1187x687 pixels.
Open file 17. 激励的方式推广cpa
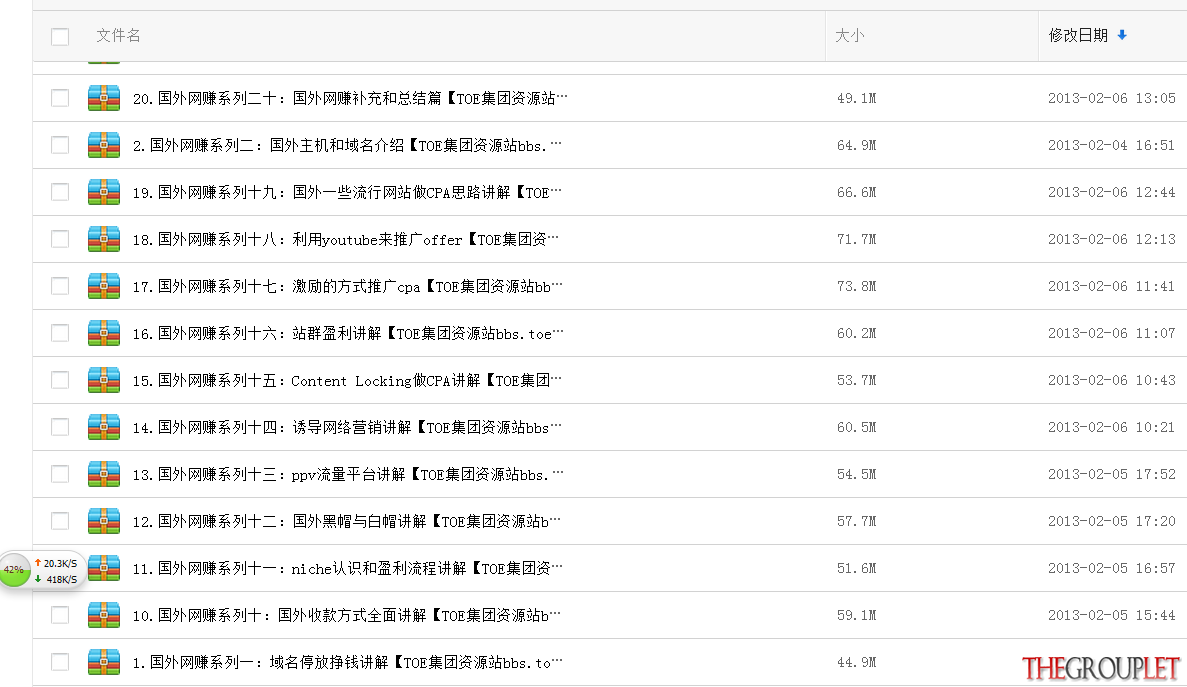coord(347,286)
